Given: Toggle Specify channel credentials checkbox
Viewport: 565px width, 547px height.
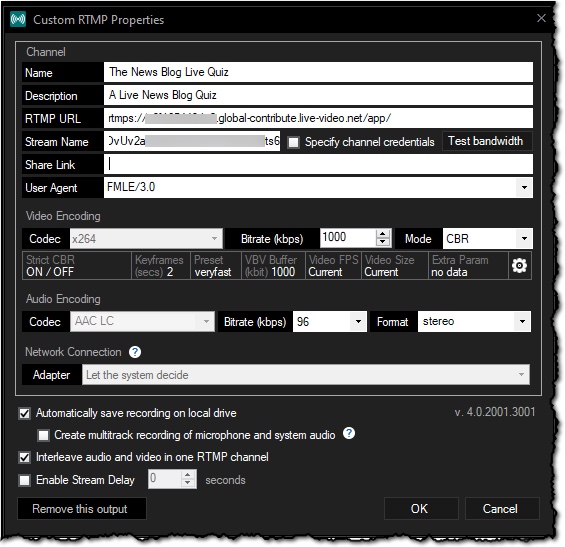Looking at the screenshot, I should [x=293, y=142].
